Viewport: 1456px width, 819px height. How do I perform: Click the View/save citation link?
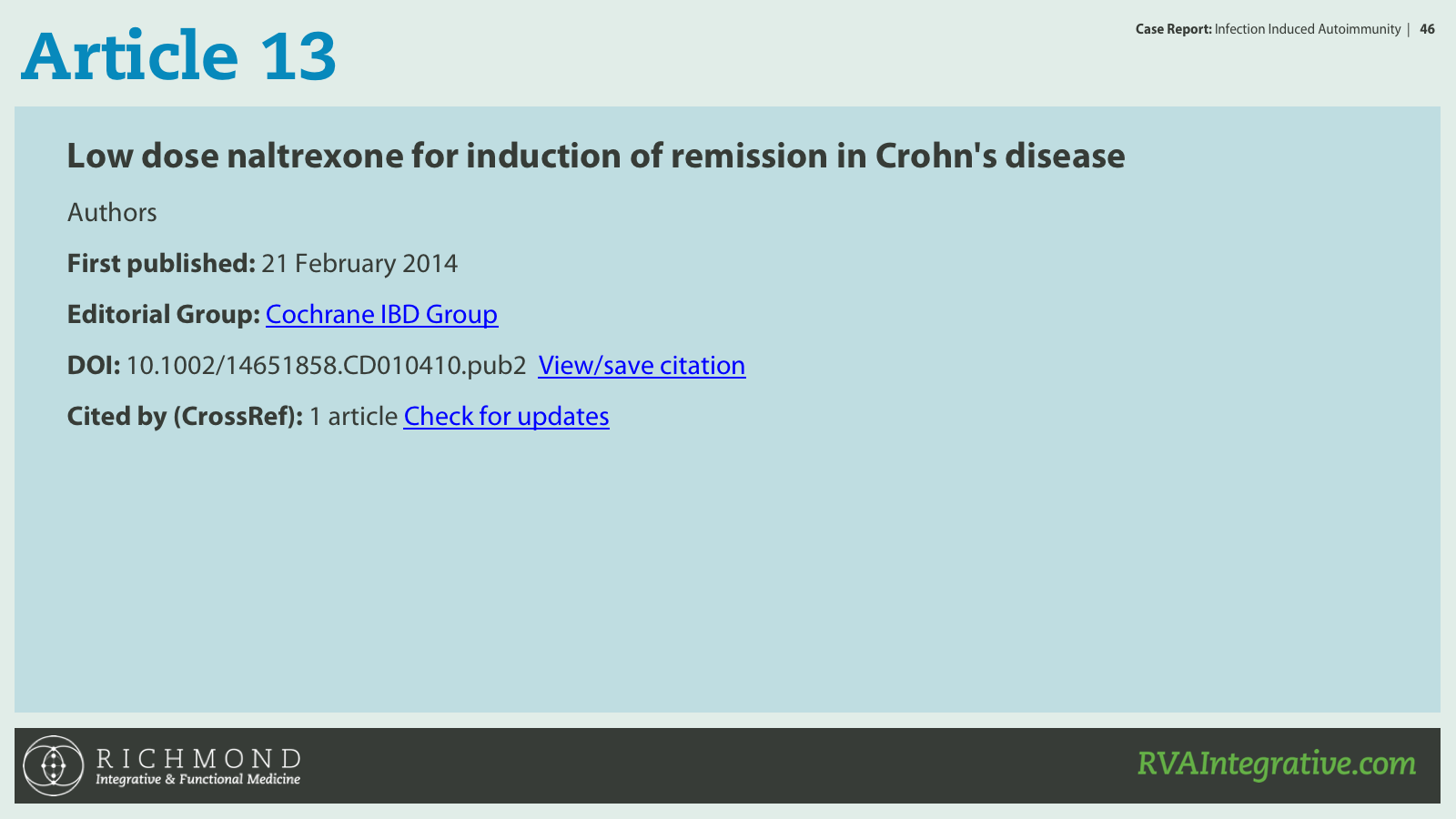click(642, 365)
